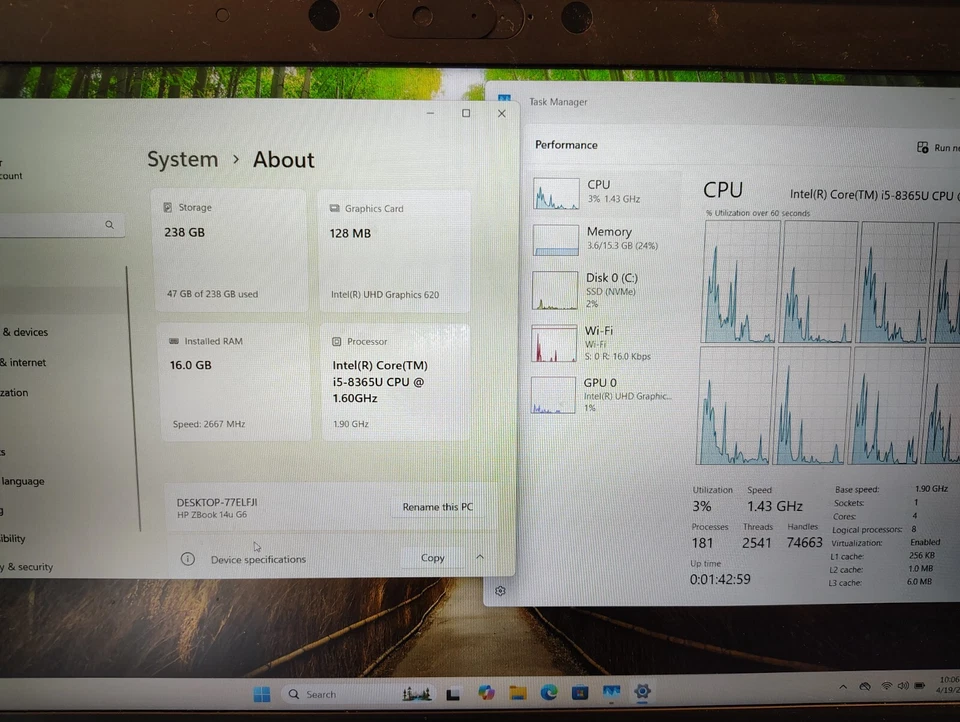The height and width of the screenshot is (722, 960).
Task: Copy the device specifications
Action: click(432, 557)
